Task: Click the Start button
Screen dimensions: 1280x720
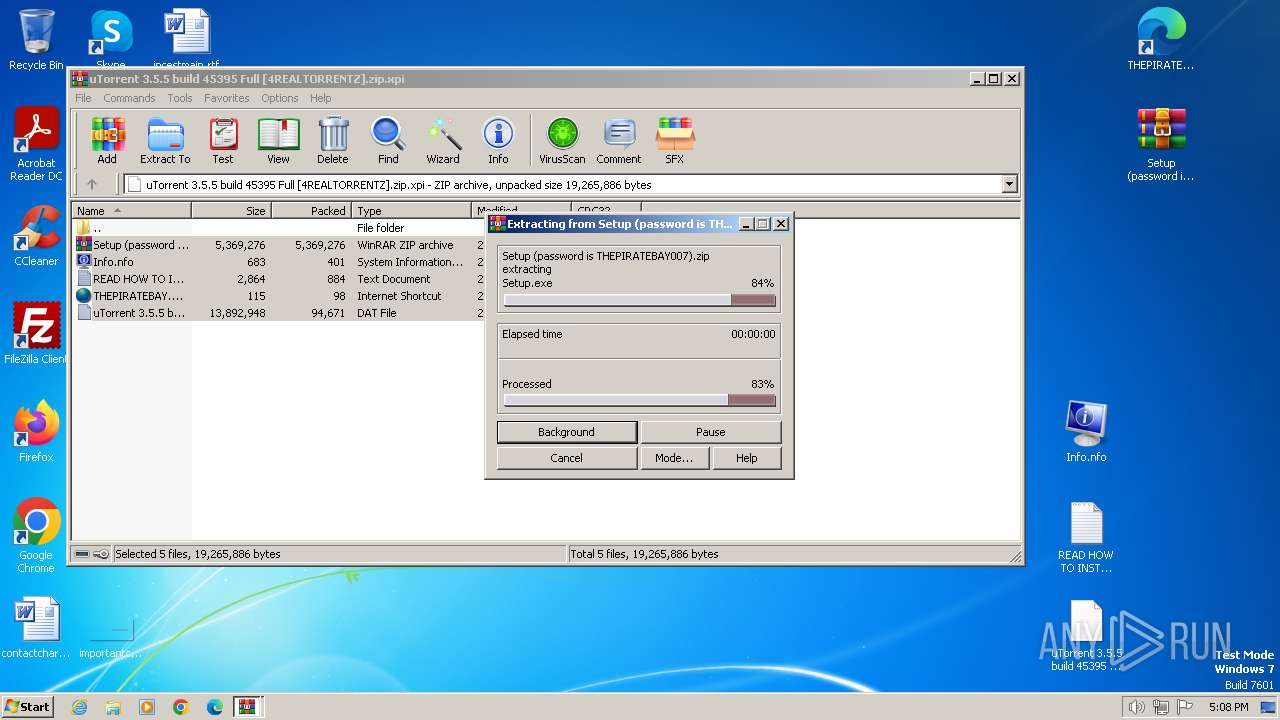Action: coord(27,707)
